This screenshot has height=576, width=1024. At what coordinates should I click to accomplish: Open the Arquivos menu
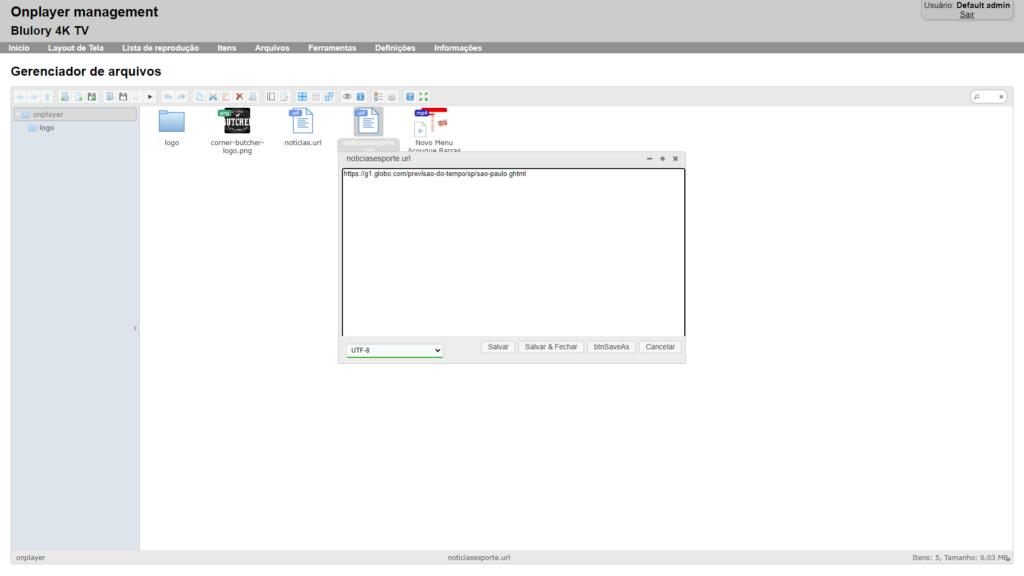[x=272, y=48]
